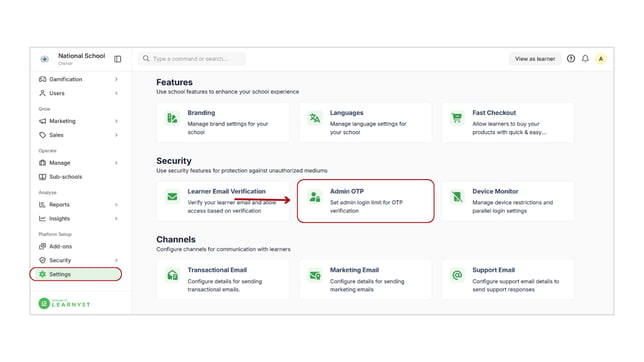This screenshot has height=362, width=644.
Task: Click the Sub-schools book icon
Action: (x=42, y=177)
